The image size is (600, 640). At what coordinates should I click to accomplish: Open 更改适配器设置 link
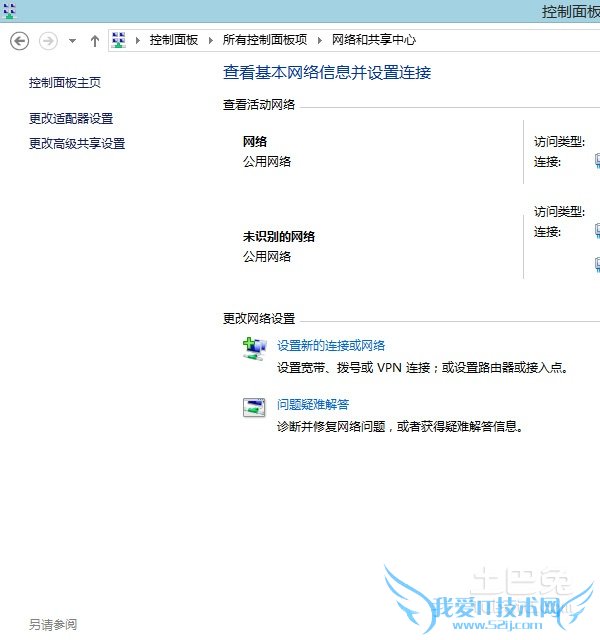(x=71, y=119)
